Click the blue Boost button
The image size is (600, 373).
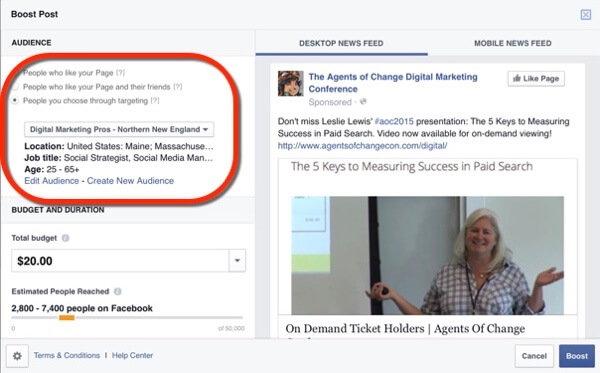click(577, 356)
